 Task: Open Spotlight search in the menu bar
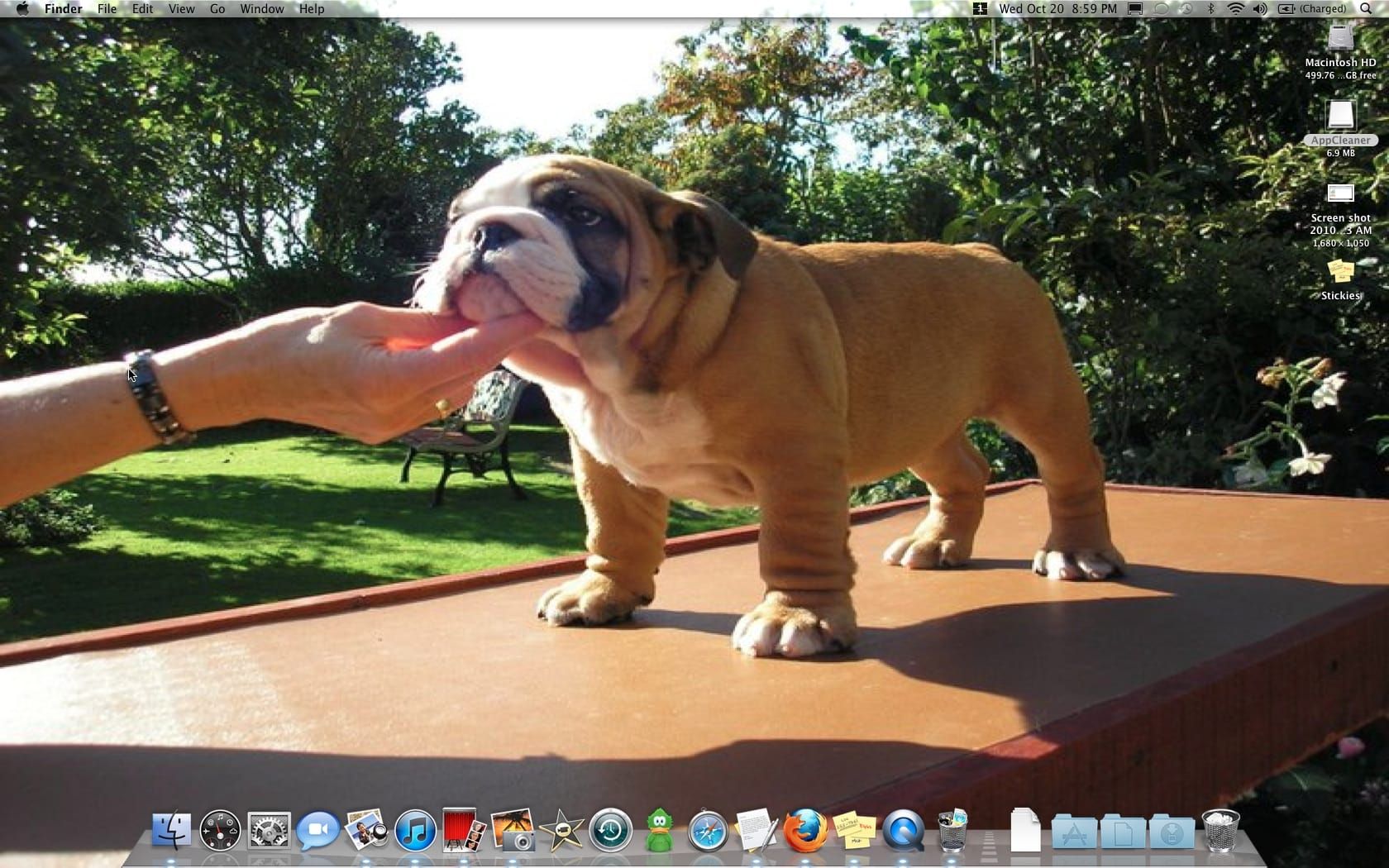pos(1366,9)
